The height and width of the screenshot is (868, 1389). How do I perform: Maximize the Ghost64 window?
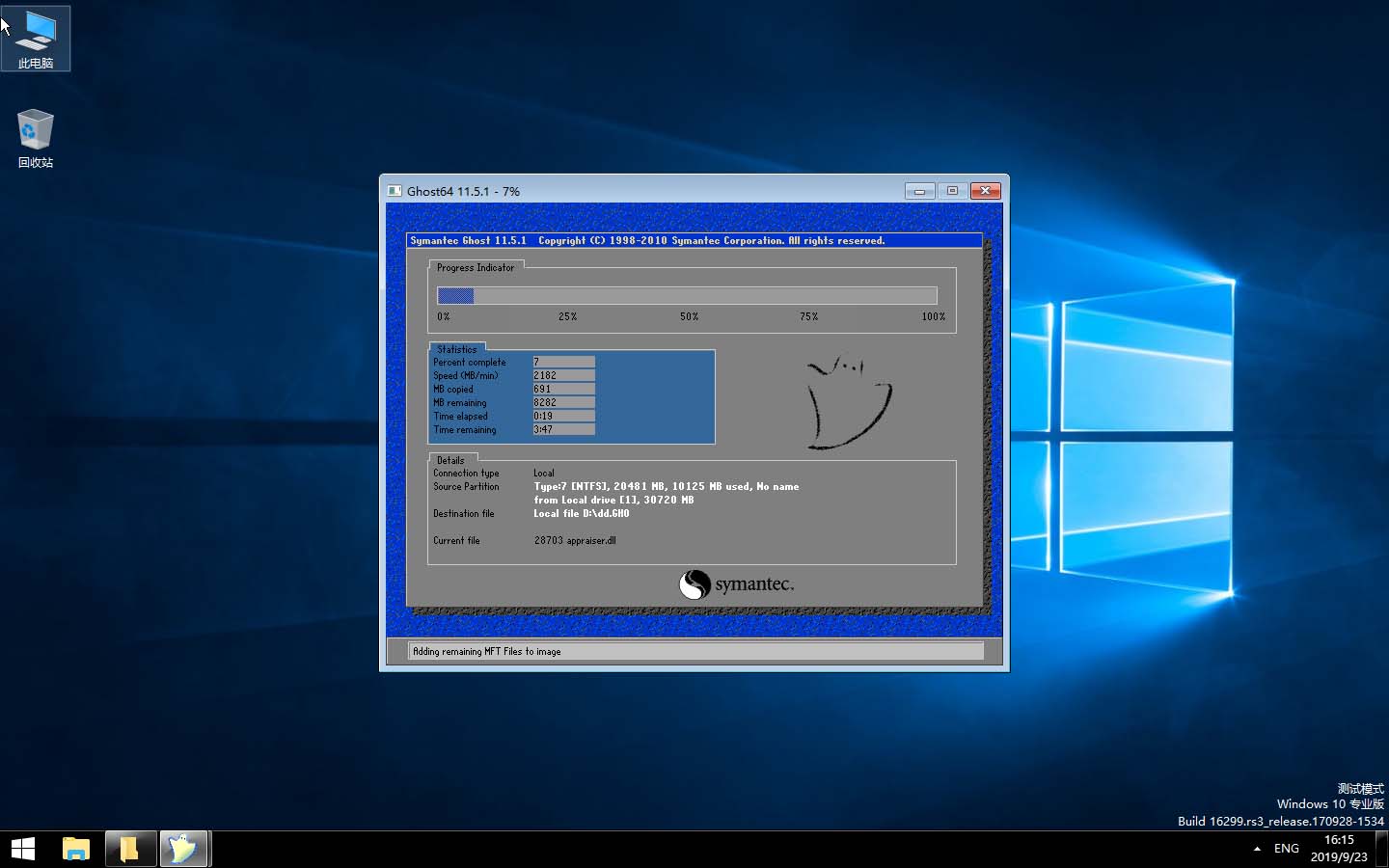[952, 191]
